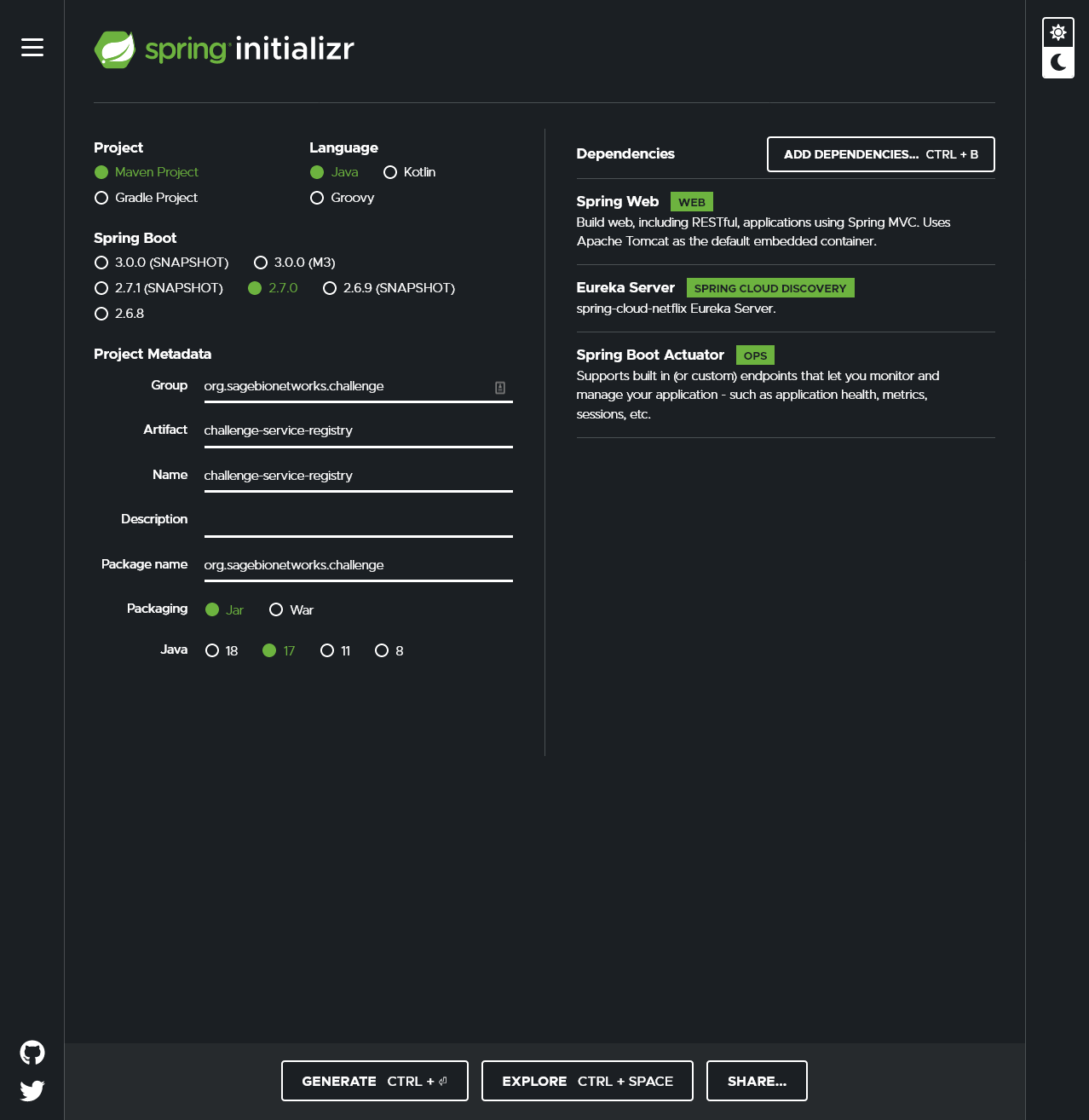The image size is (1089, 1120).
Task: Switch to light theme with the sun icon
Action: (1057, 32)
